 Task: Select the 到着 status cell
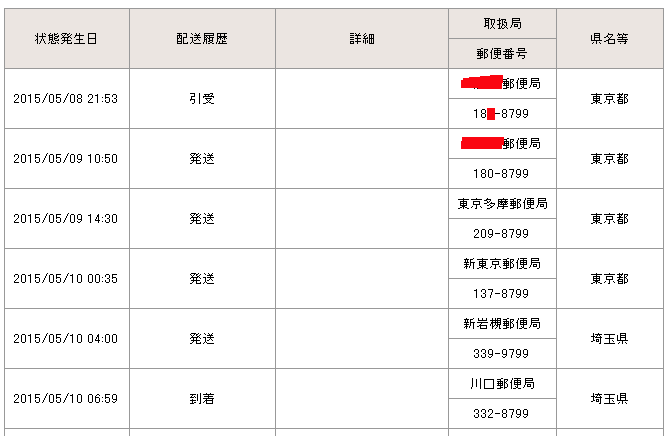202,398
